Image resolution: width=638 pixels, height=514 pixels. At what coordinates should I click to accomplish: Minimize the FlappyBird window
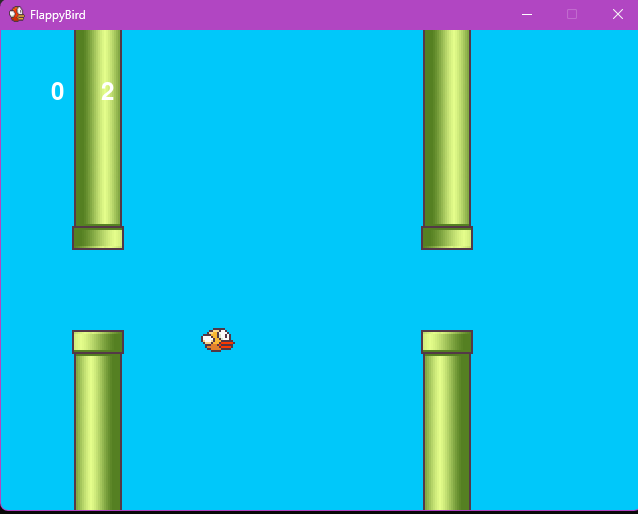[527, 15]
